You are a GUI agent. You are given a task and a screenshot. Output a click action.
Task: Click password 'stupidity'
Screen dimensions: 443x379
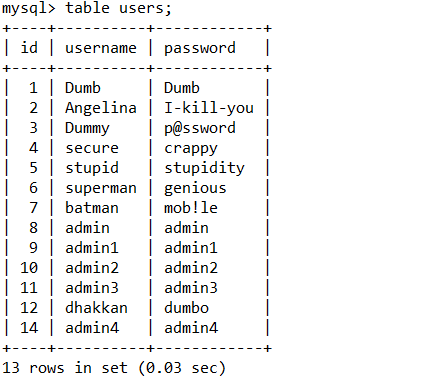click(x=204, y=168)
